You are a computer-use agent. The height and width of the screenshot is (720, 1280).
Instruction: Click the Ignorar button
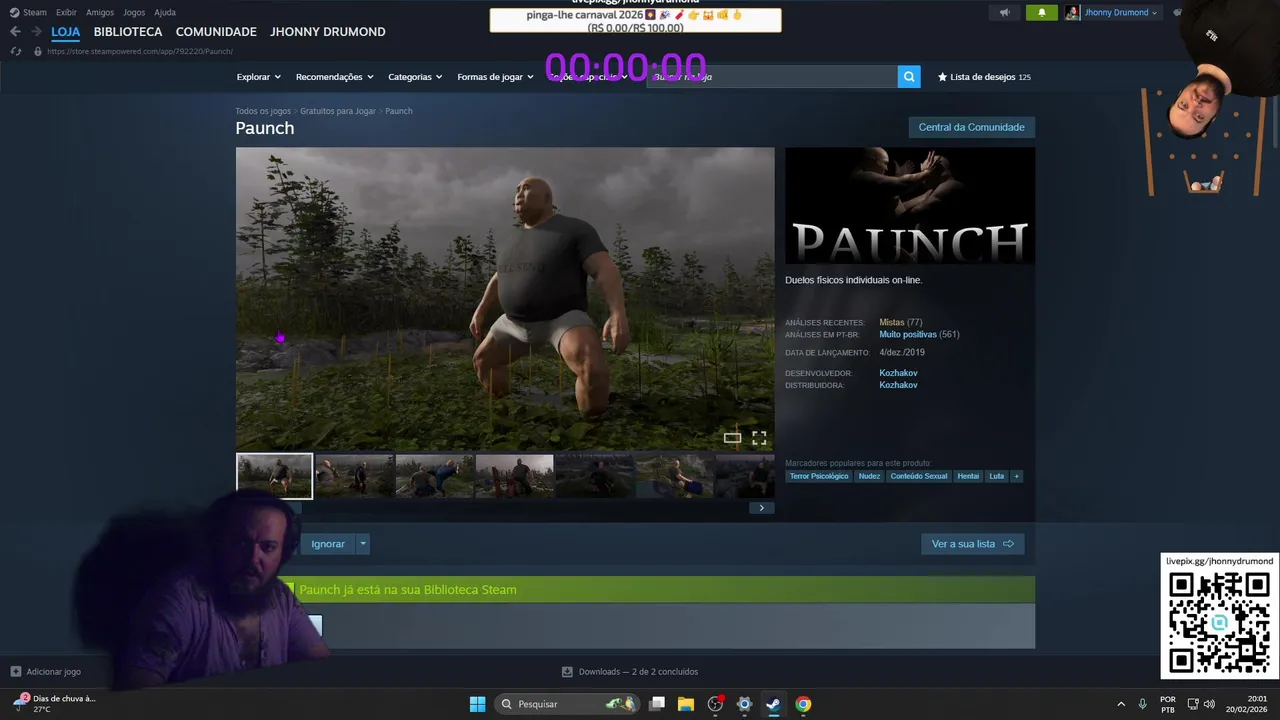(328, 544)
